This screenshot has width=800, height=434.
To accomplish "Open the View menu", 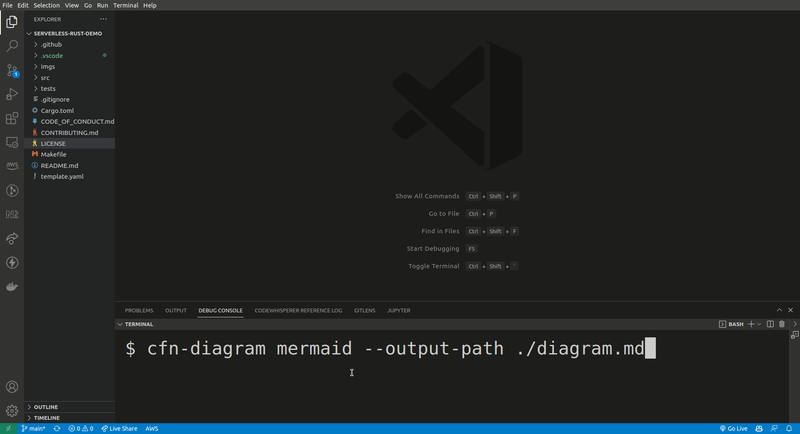I will [x=71, y=5].
